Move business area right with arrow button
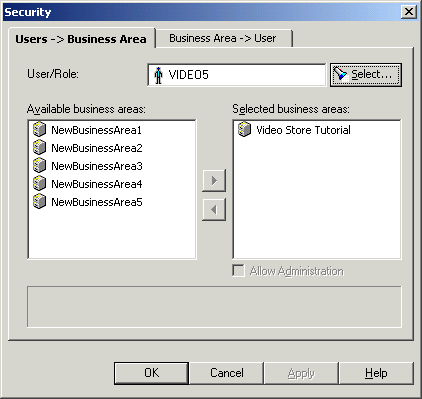The image size is (422, 399). pos(214,181)
